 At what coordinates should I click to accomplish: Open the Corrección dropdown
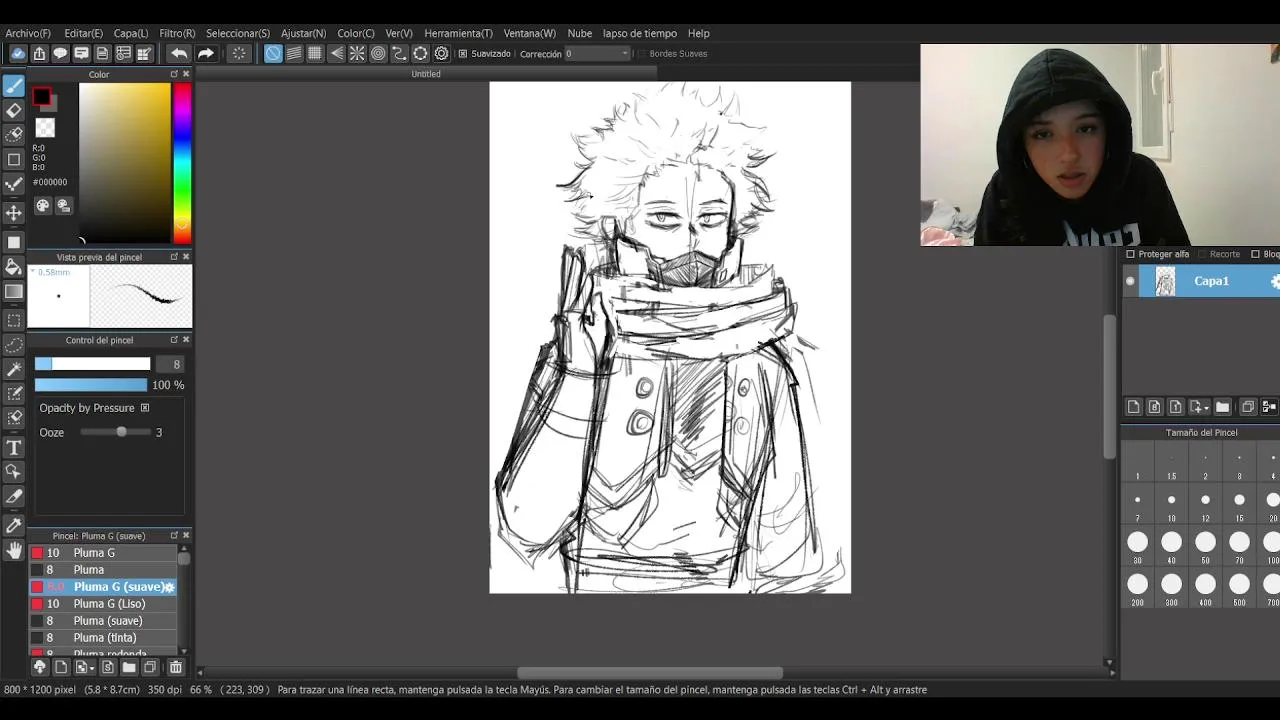pyautogui.click(x=598, y=54)
